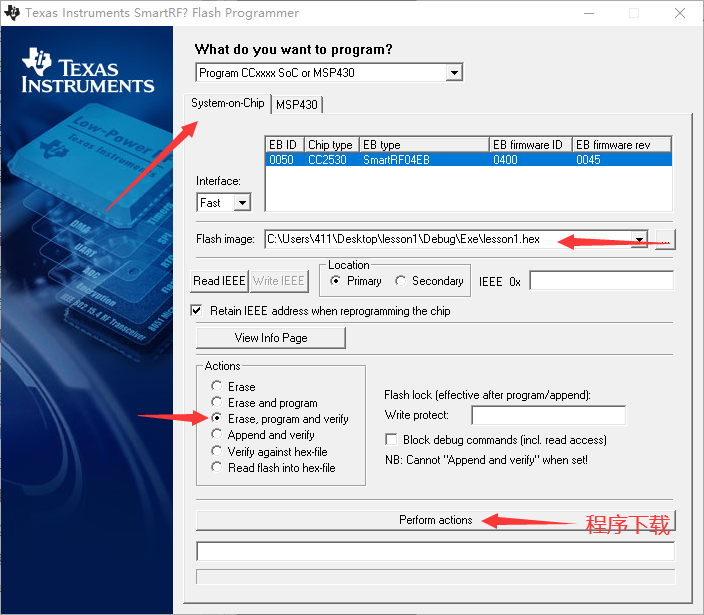
Task: Switch to the MSP430 tab
Action: (x=297, y=105)
